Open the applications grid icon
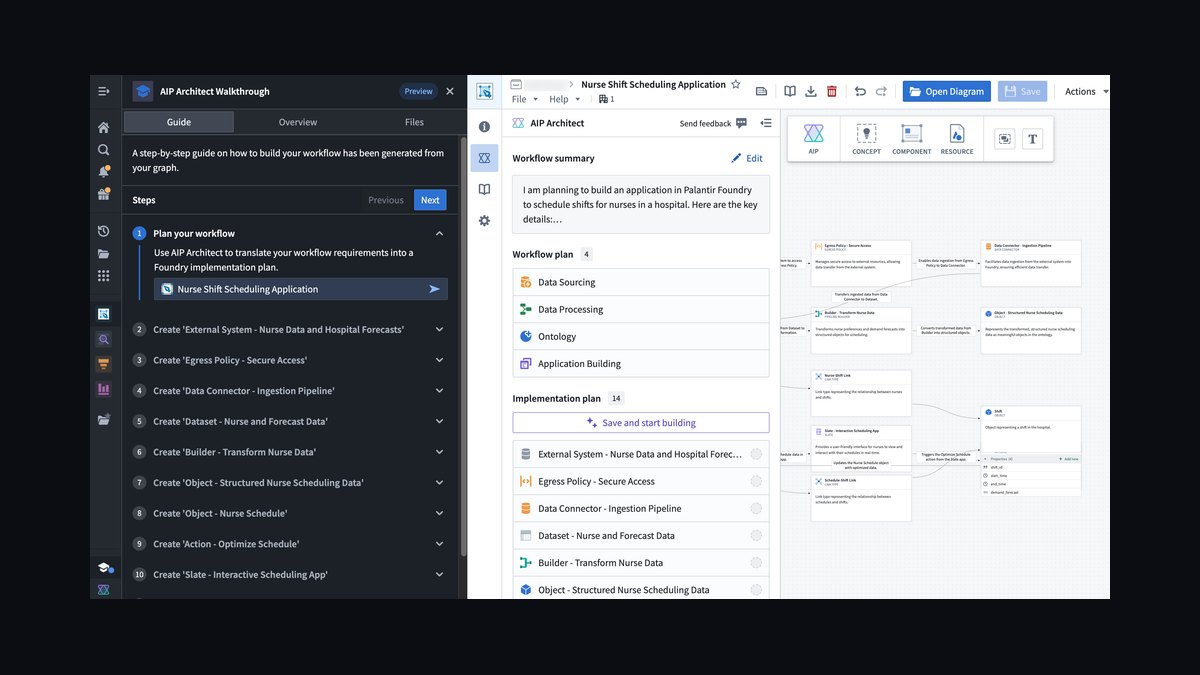Viewport: 1200px width, 675px height. click(103, 275)
